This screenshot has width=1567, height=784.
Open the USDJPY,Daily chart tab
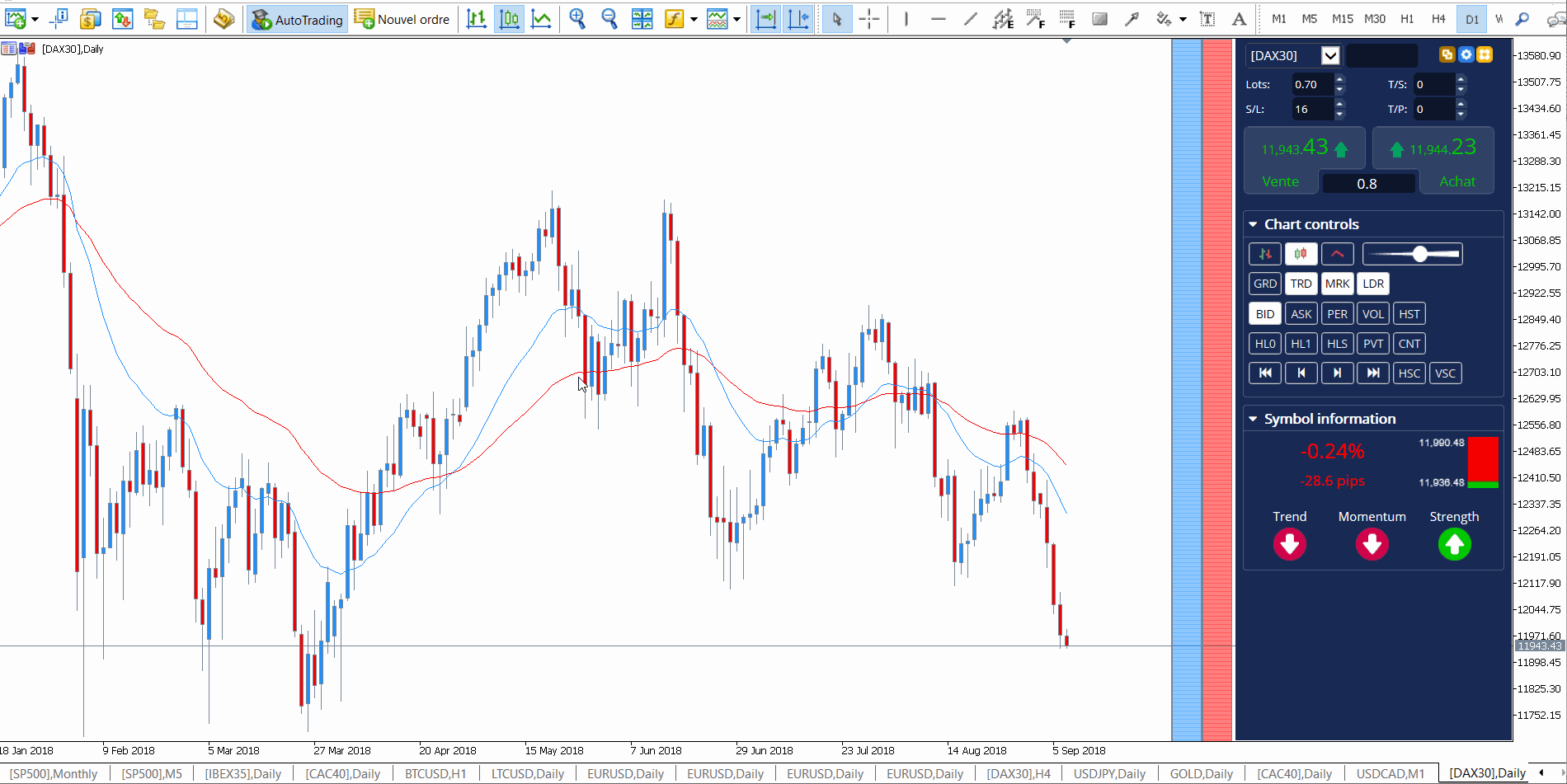tap(1109, 773)
